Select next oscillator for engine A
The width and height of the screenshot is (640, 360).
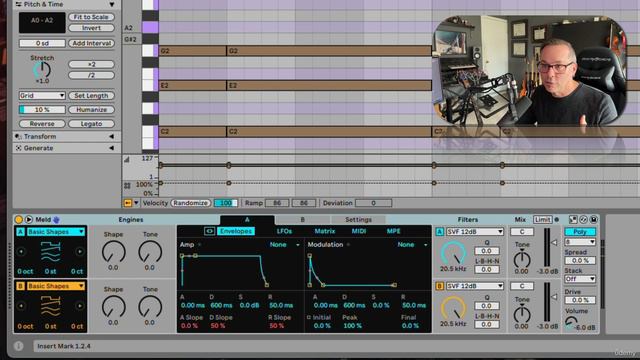click(80, 251)
